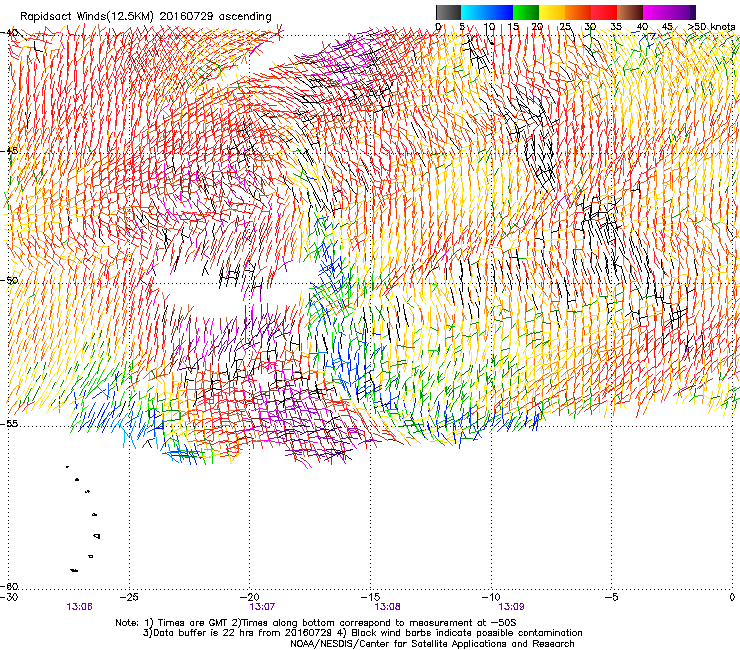Select the 'Data buffer is 22 hrs' note line
The width and height of the screenshot is (740, 650).
pos(362,633)
